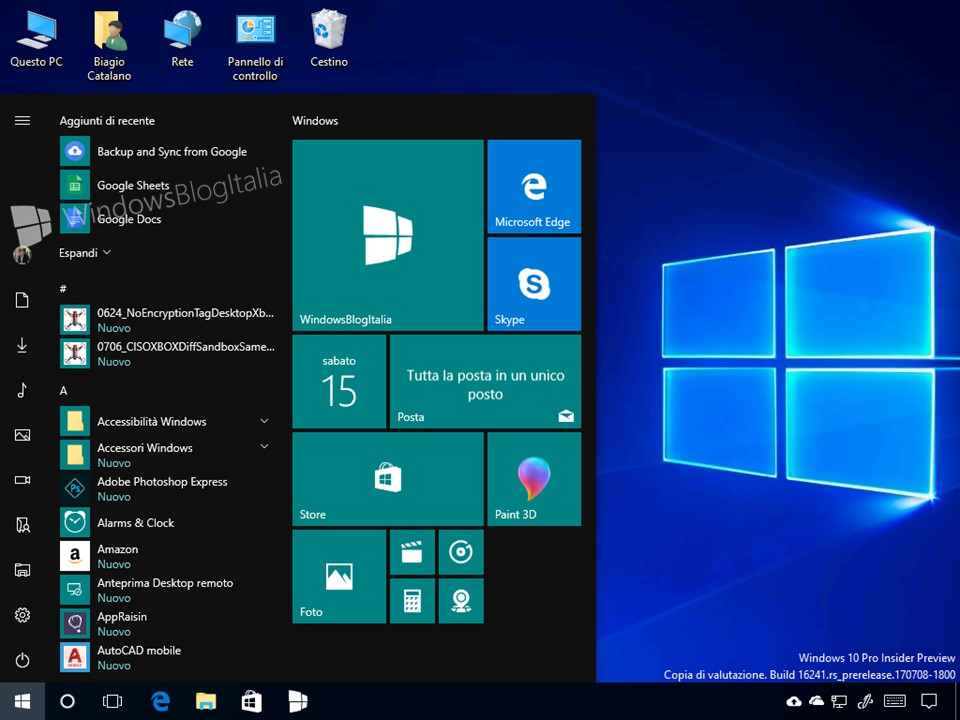Expand Accessori Windows folder chevron
The width and height of the screenshot is (960, 720).
pyautogui.click(x=264, y=446)
